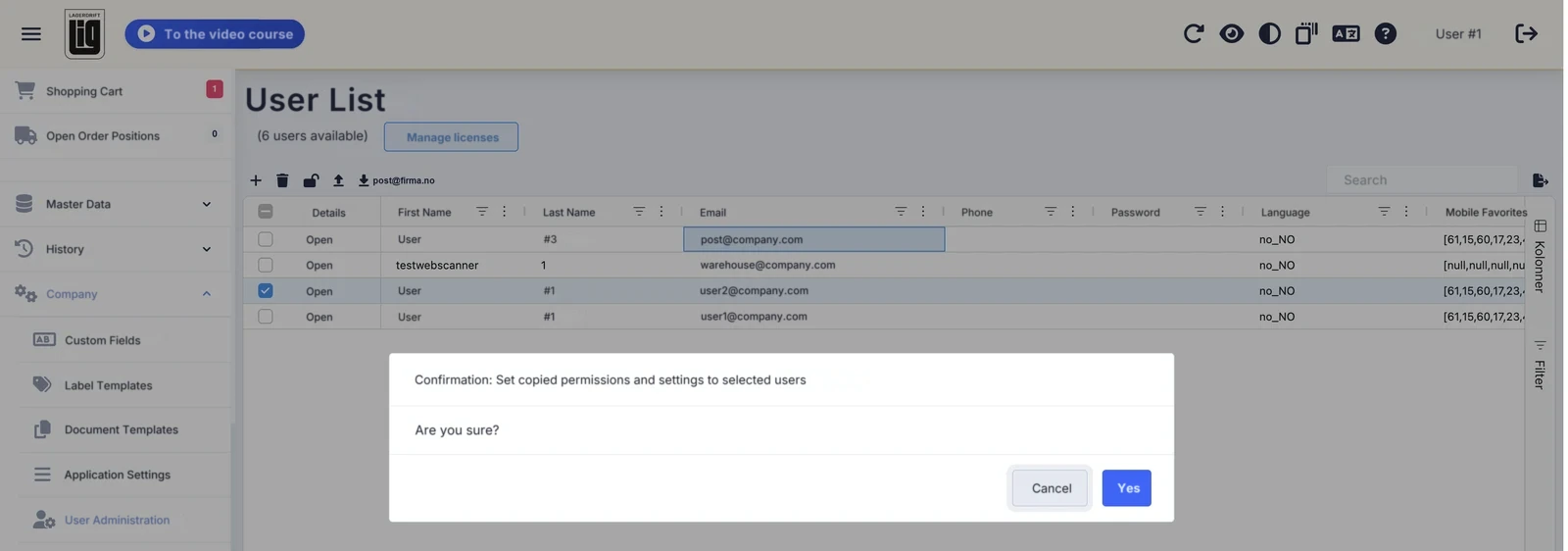This screenshot has height=551, width=1568.
Task: Cancel the confirmation dialog
Action: point(1051,488)
